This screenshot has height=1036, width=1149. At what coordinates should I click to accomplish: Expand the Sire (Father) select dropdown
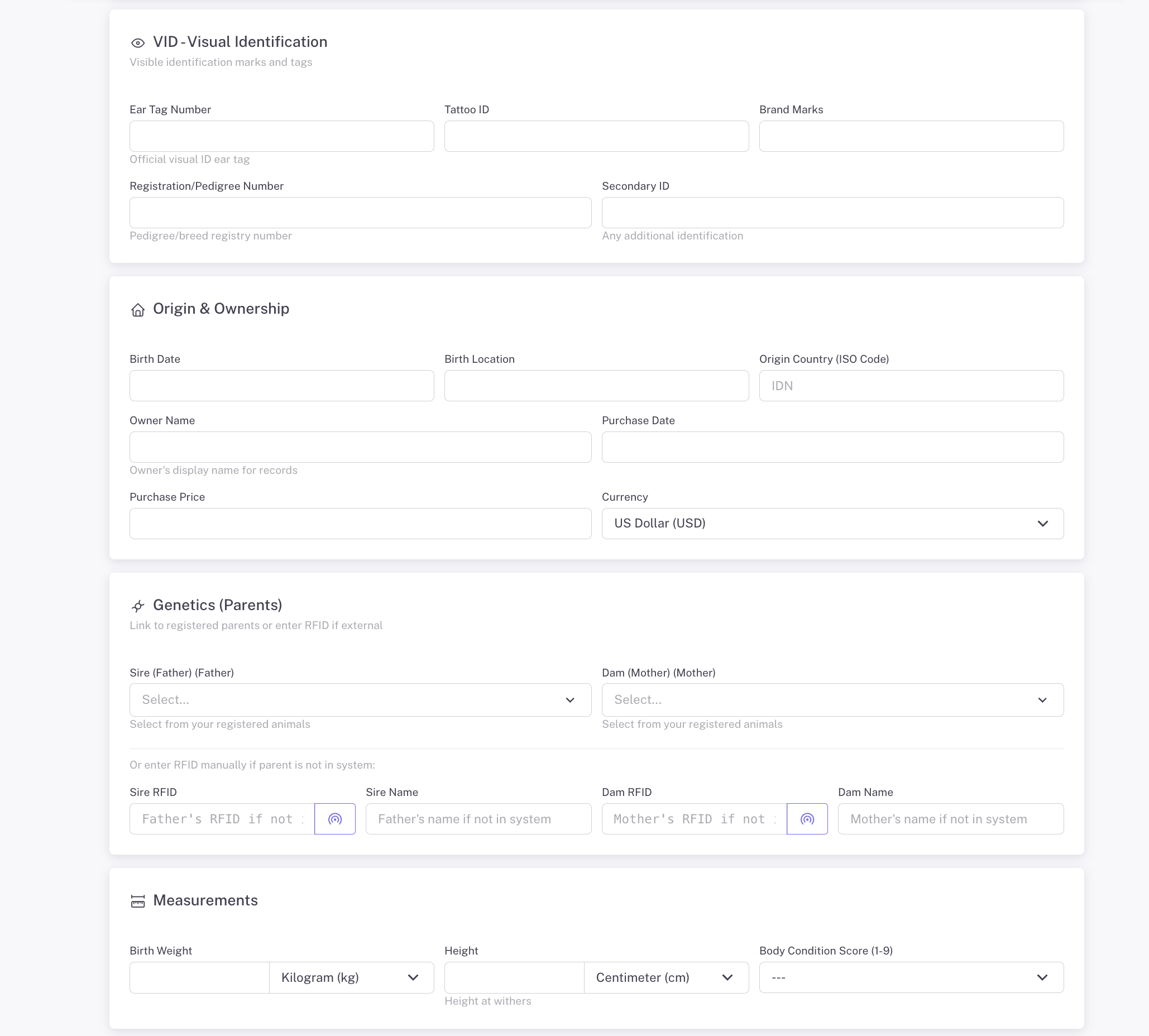point(360,699)
